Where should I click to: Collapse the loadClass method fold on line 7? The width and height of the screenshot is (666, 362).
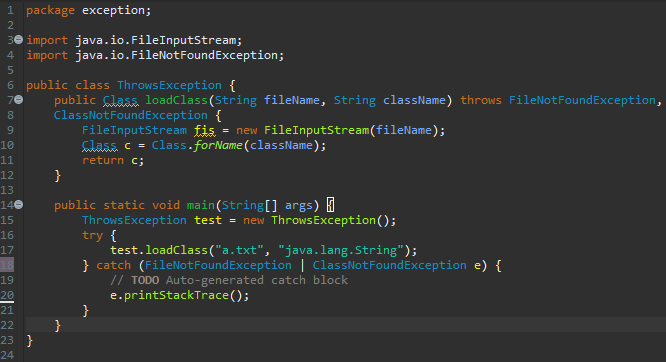coord(18,99)
